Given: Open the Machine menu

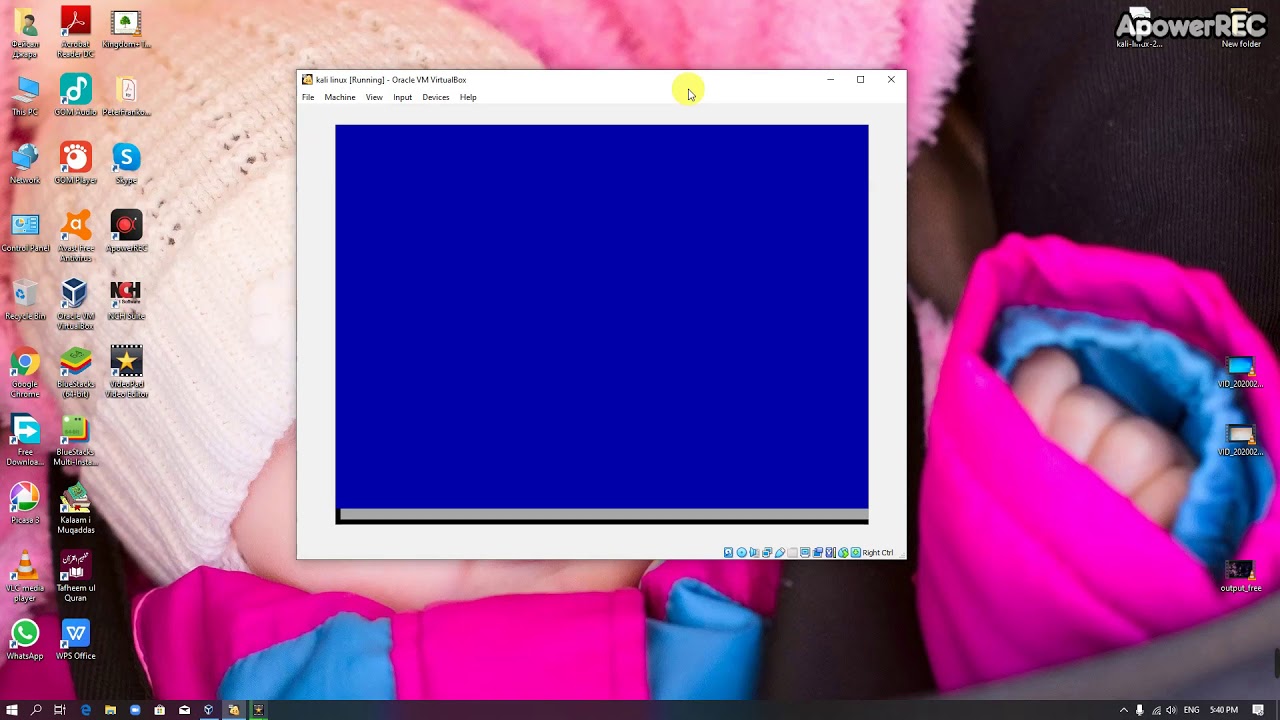Looking at the screenshot, I should click(340, 97).
